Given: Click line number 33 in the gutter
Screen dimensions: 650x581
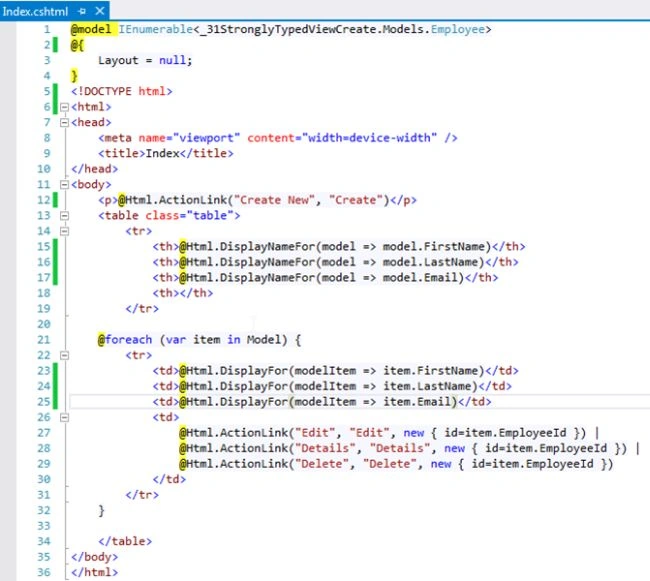Looking at the screenshot, I should (44, 526).
